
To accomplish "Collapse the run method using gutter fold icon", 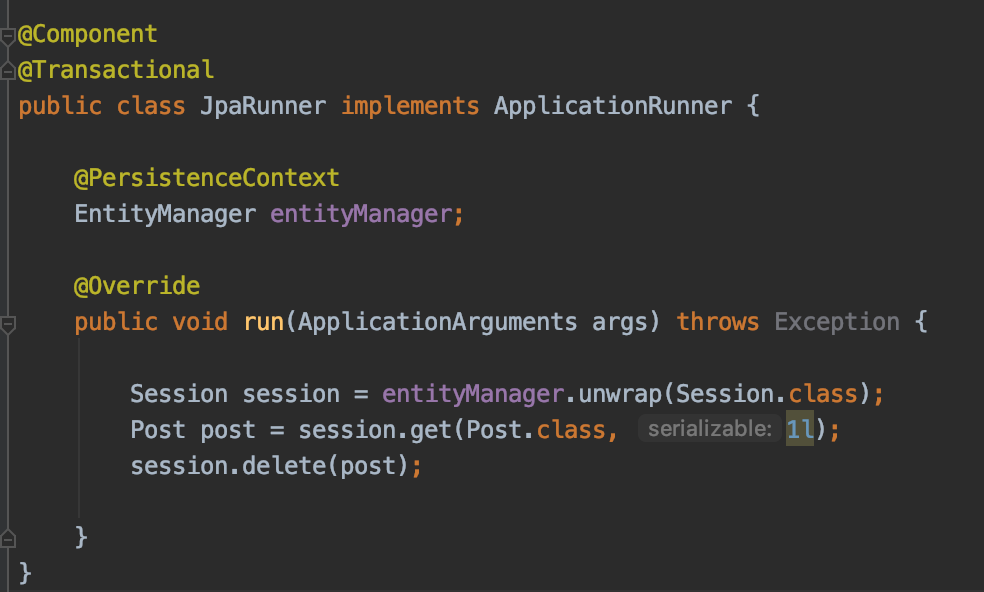I will 8,325.
